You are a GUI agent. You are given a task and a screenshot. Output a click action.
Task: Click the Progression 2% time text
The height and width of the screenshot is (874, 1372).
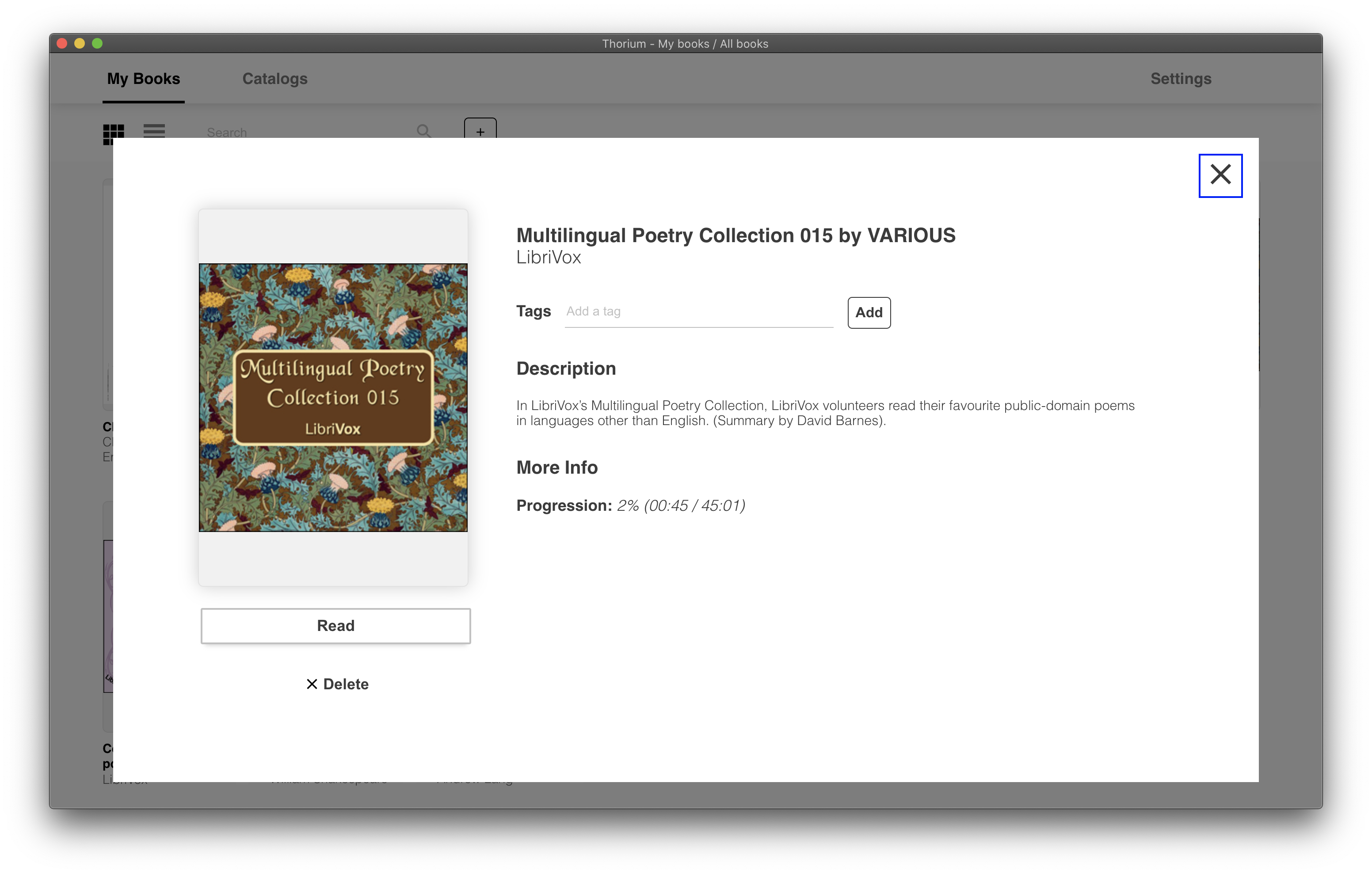click(x=681, y=505)
